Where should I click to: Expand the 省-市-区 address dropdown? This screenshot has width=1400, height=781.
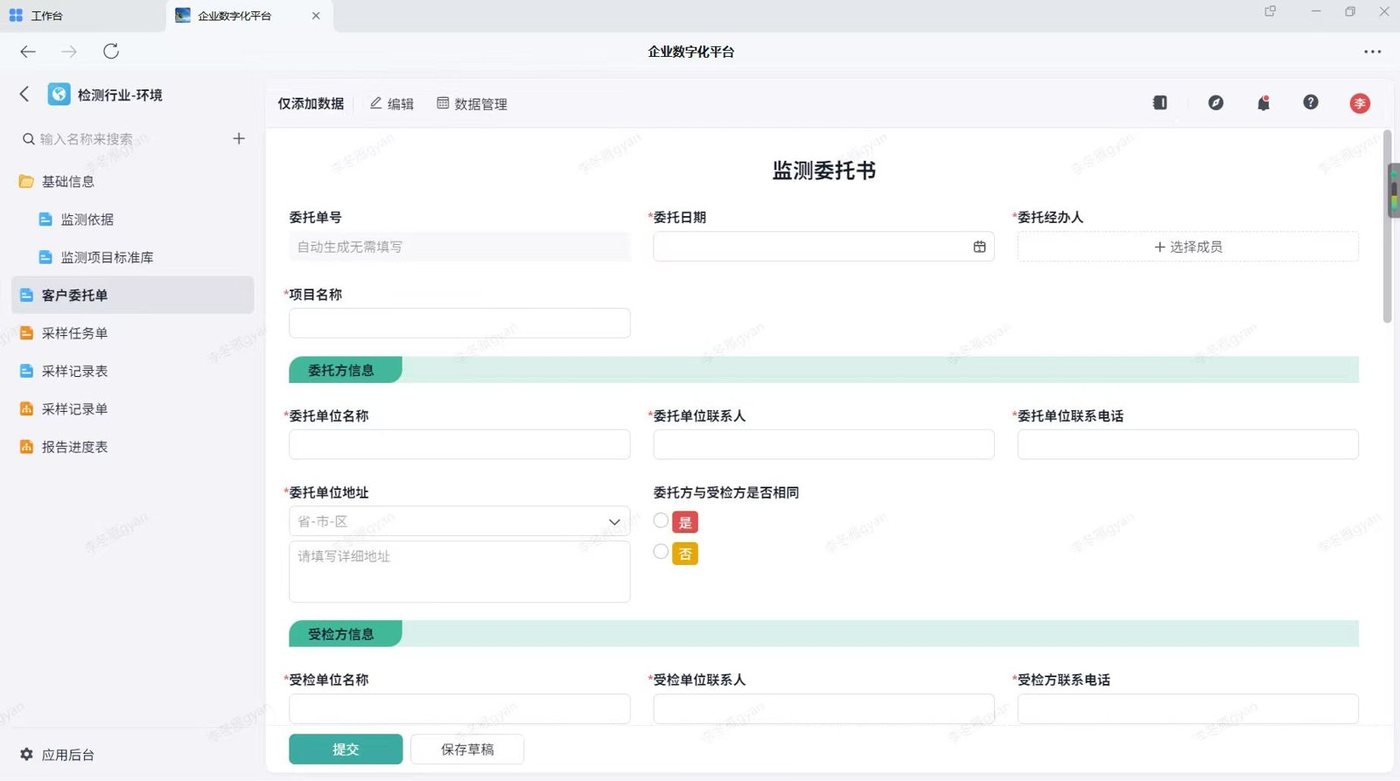point(459,521)
